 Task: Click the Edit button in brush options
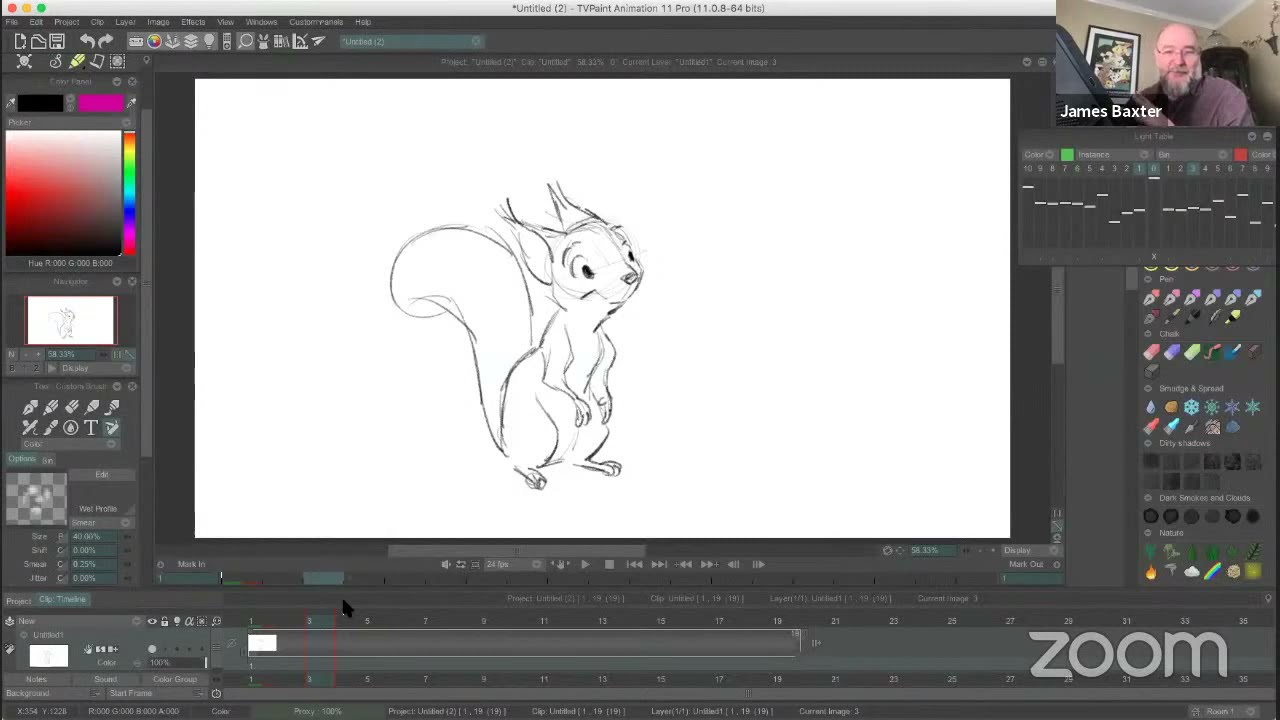pos(101,474)
